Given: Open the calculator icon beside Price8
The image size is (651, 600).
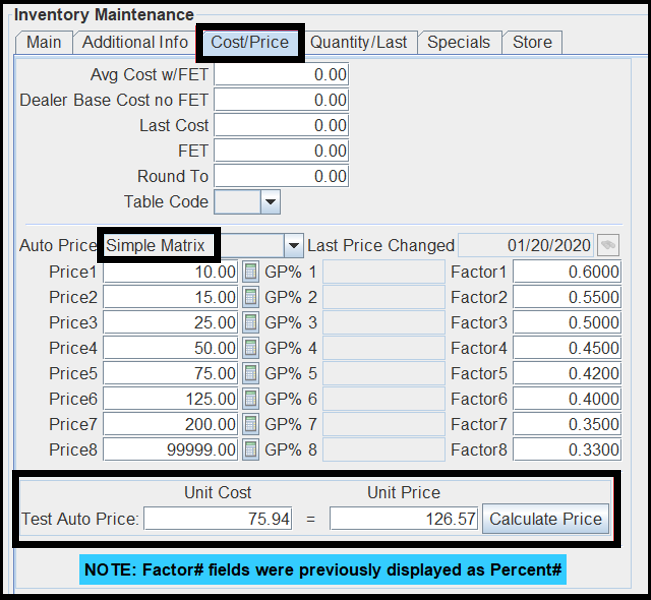Looking at the screenshot, I should coord(250,449).
